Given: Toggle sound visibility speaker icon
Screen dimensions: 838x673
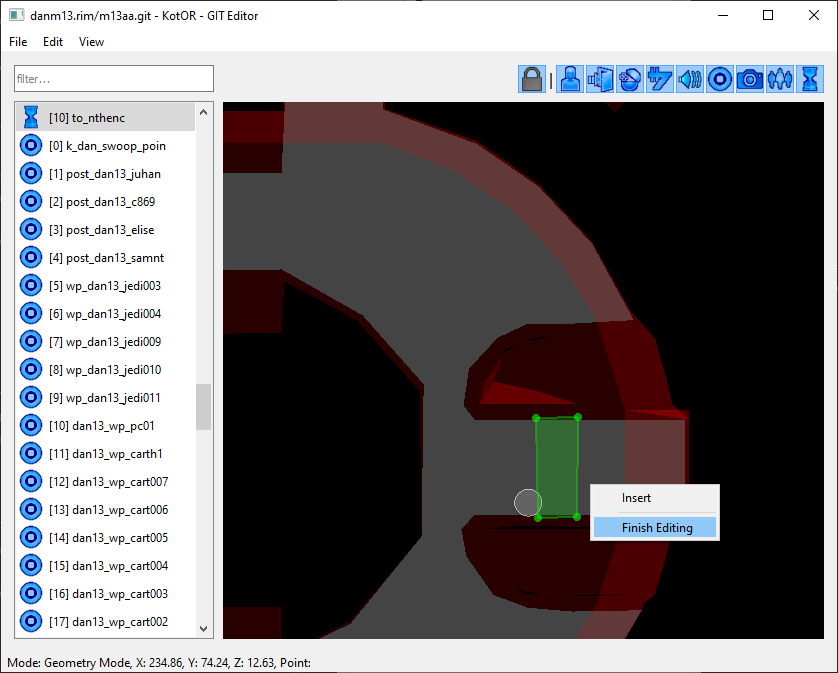Looking at the screenshot, I should [x=690, y=79].
